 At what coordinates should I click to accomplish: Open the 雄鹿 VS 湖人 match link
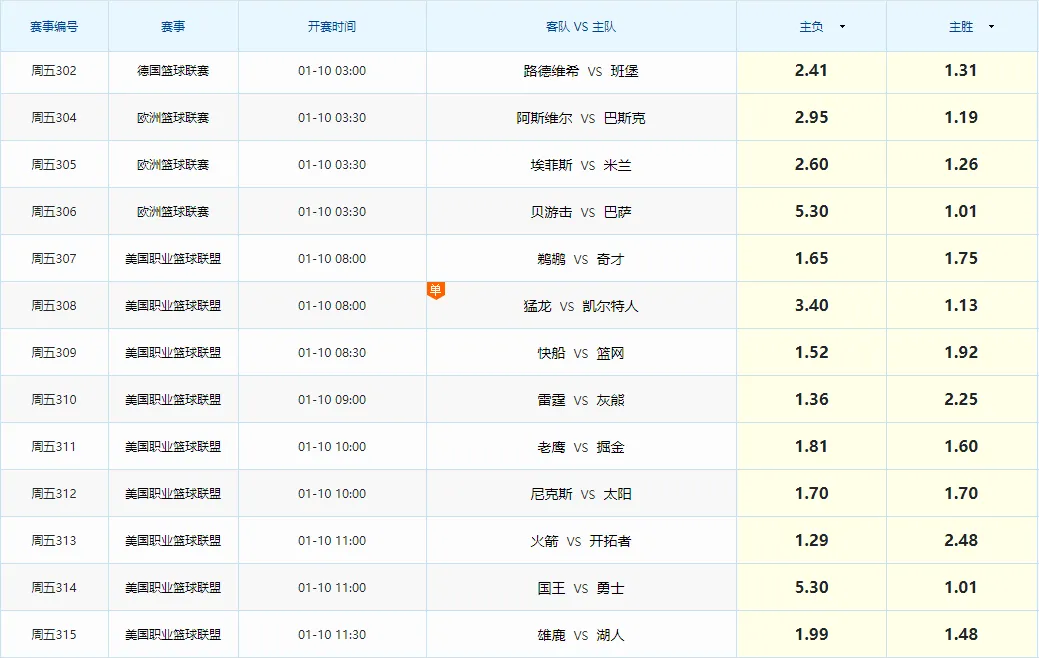pos(581,635)
